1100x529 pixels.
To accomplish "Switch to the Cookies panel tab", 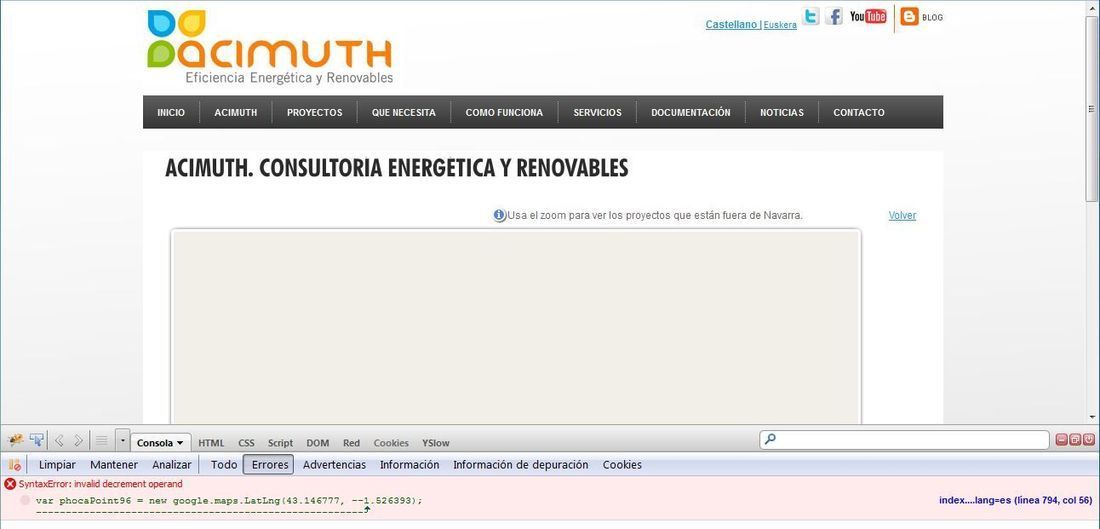I will (x=391, y=443).
